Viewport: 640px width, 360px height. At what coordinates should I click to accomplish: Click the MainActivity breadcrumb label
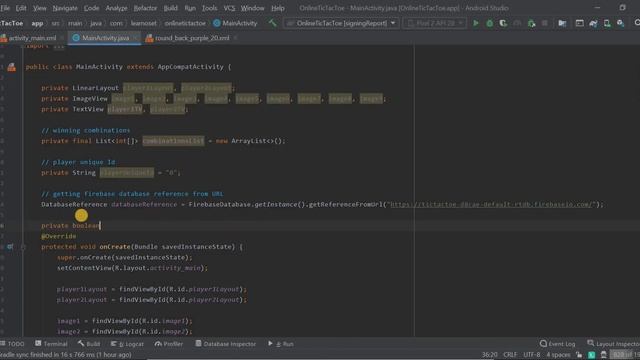pos(240,23)
